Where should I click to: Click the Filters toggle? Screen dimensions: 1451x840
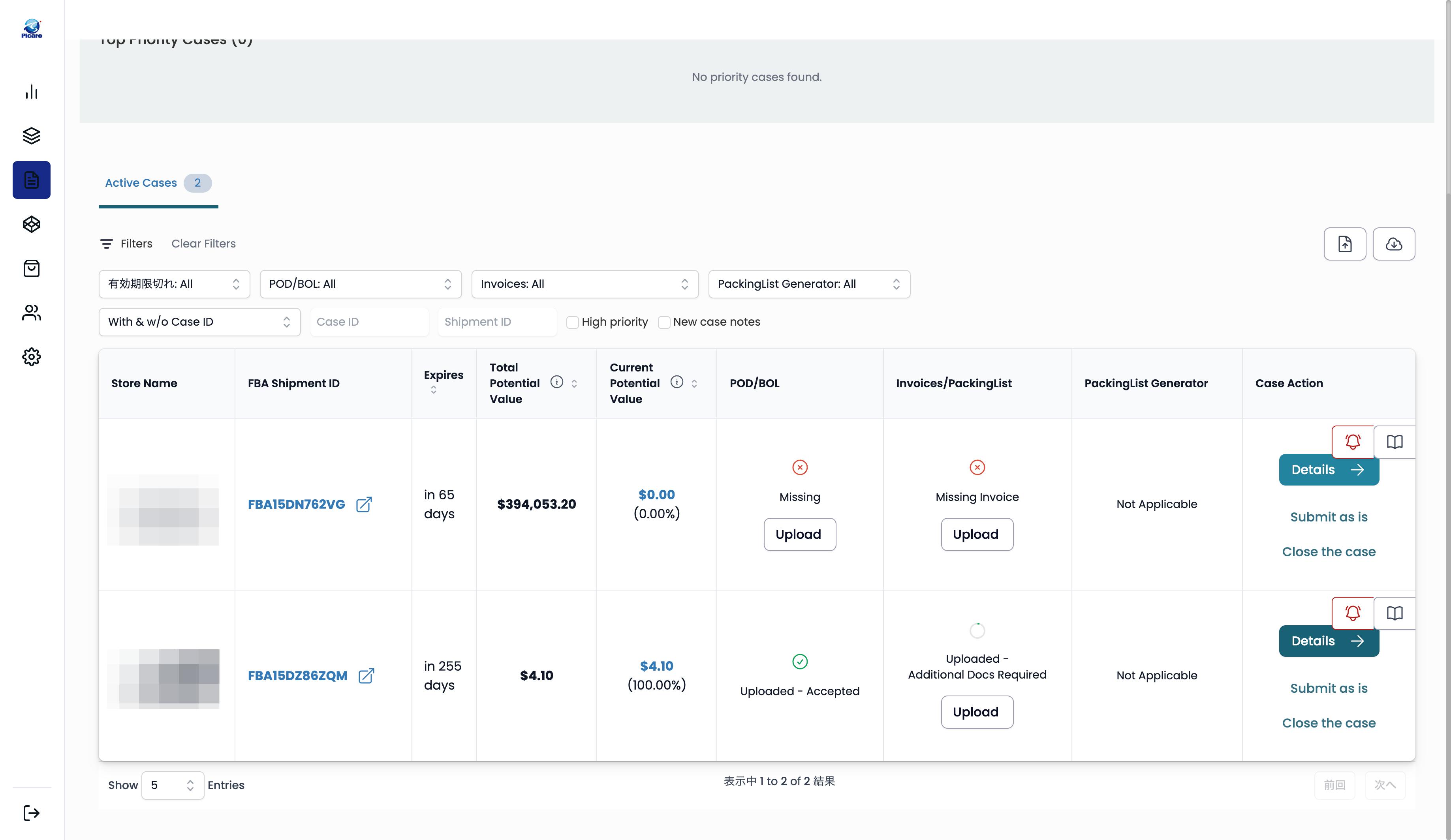click(x=126, y=244)
